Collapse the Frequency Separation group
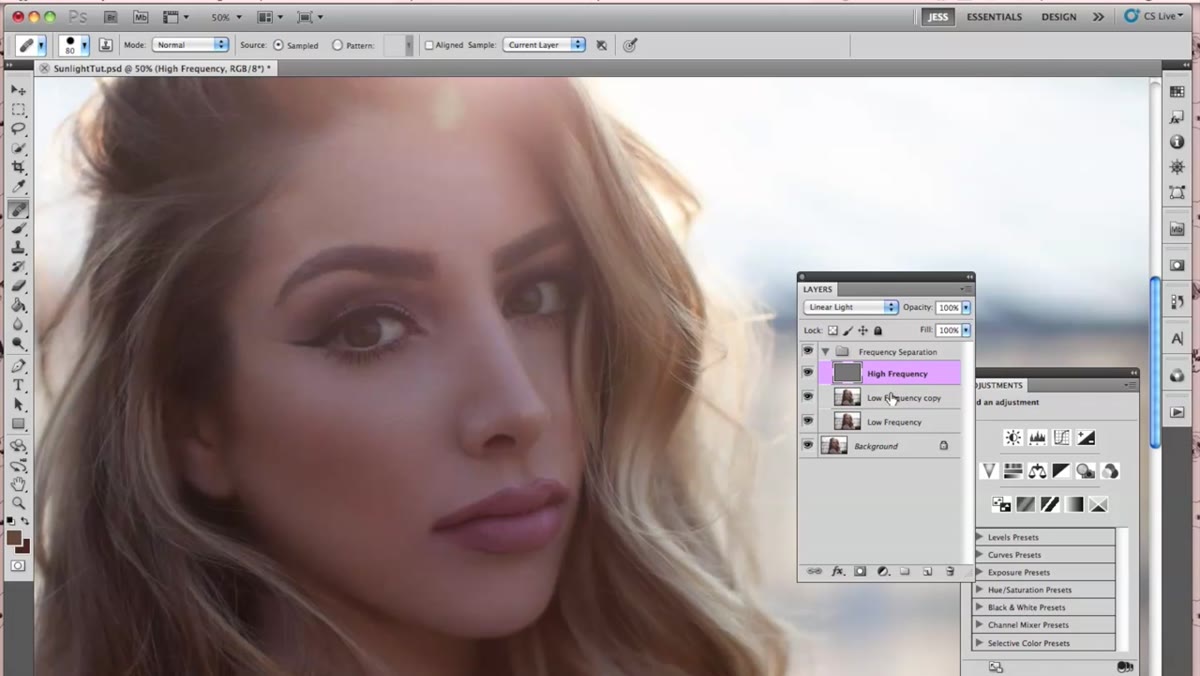 pos(825,351)
